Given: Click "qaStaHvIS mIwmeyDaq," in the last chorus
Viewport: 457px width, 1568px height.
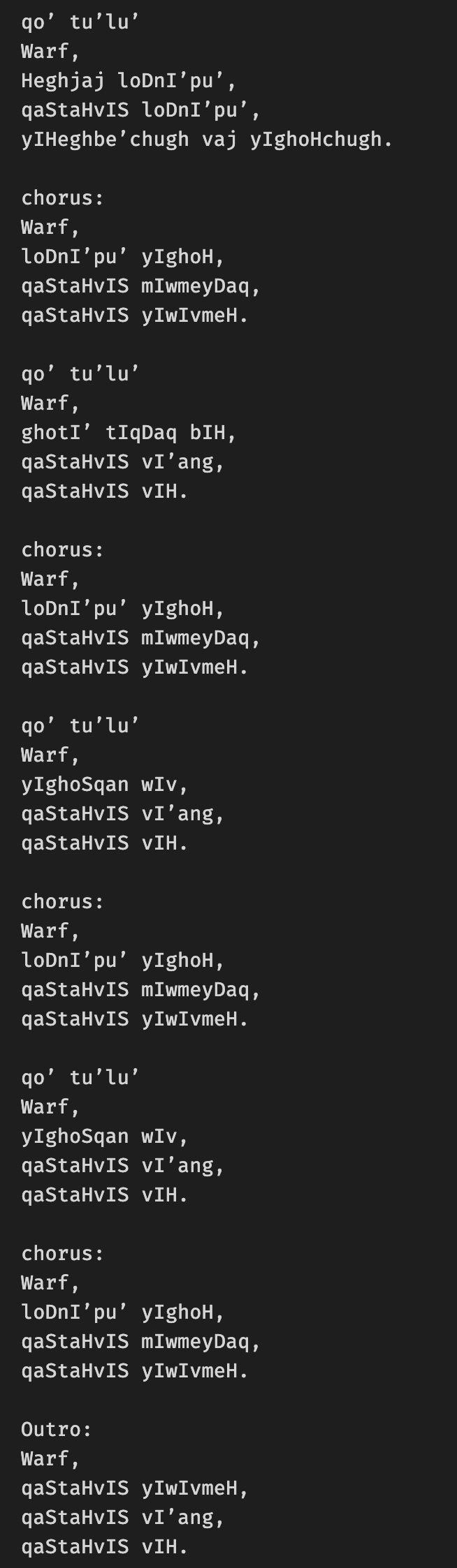Looking at the screenshot, I should 140,1342.
